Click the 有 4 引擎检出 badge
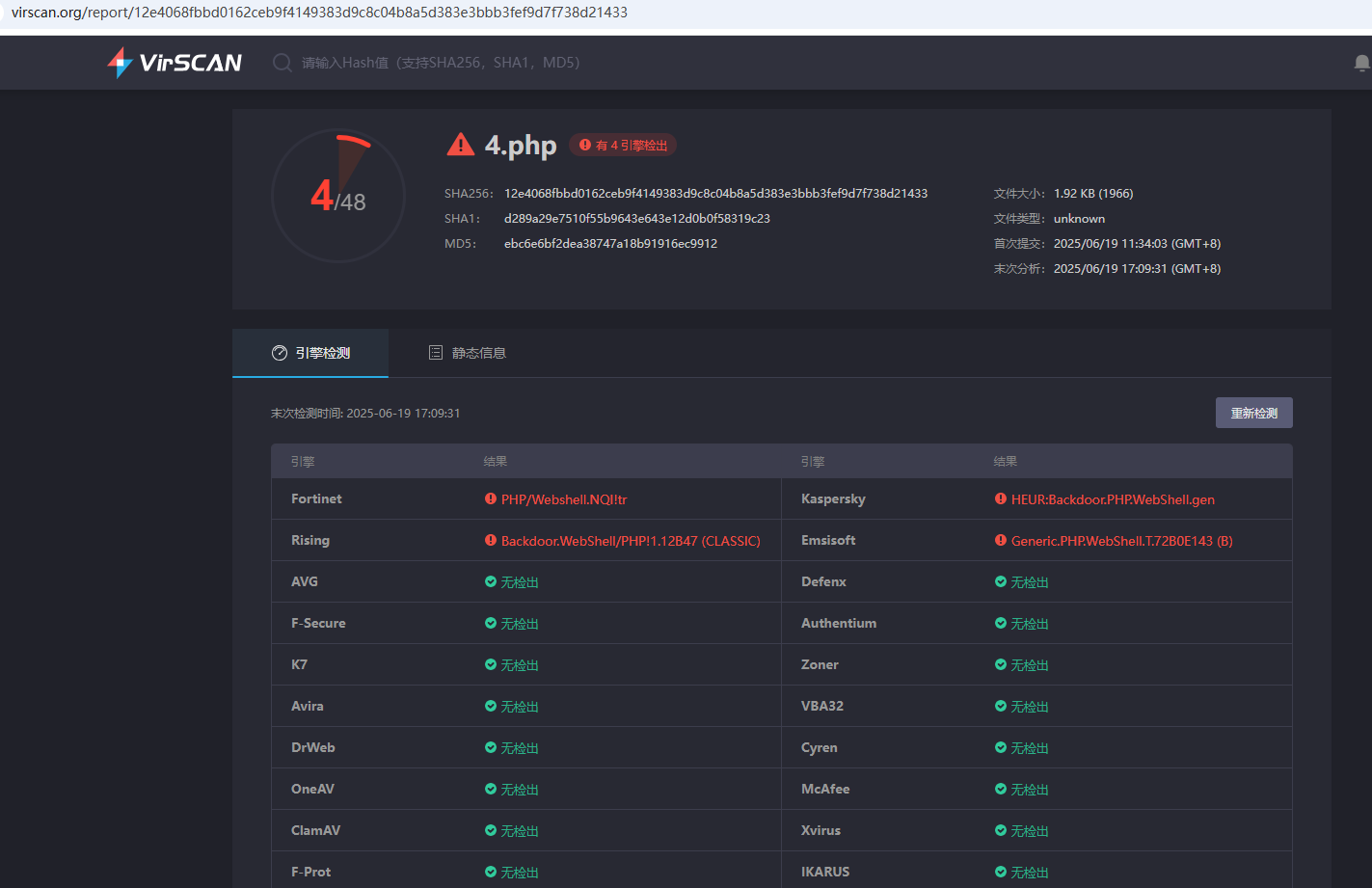This screenshot has height=888, width=1372. [x=623, y=145]
